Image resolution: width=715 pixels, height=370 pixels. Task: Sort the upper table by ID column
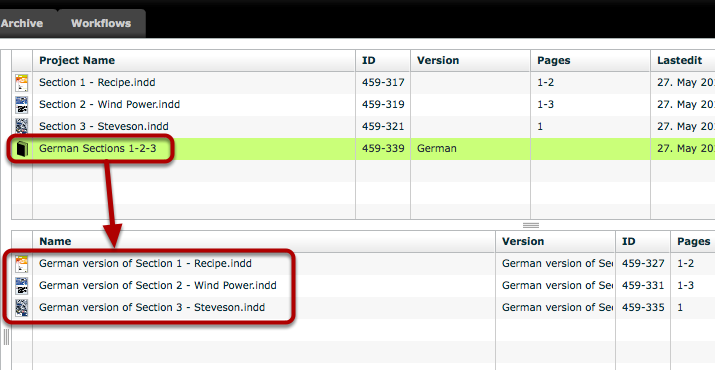coord(383,61)
